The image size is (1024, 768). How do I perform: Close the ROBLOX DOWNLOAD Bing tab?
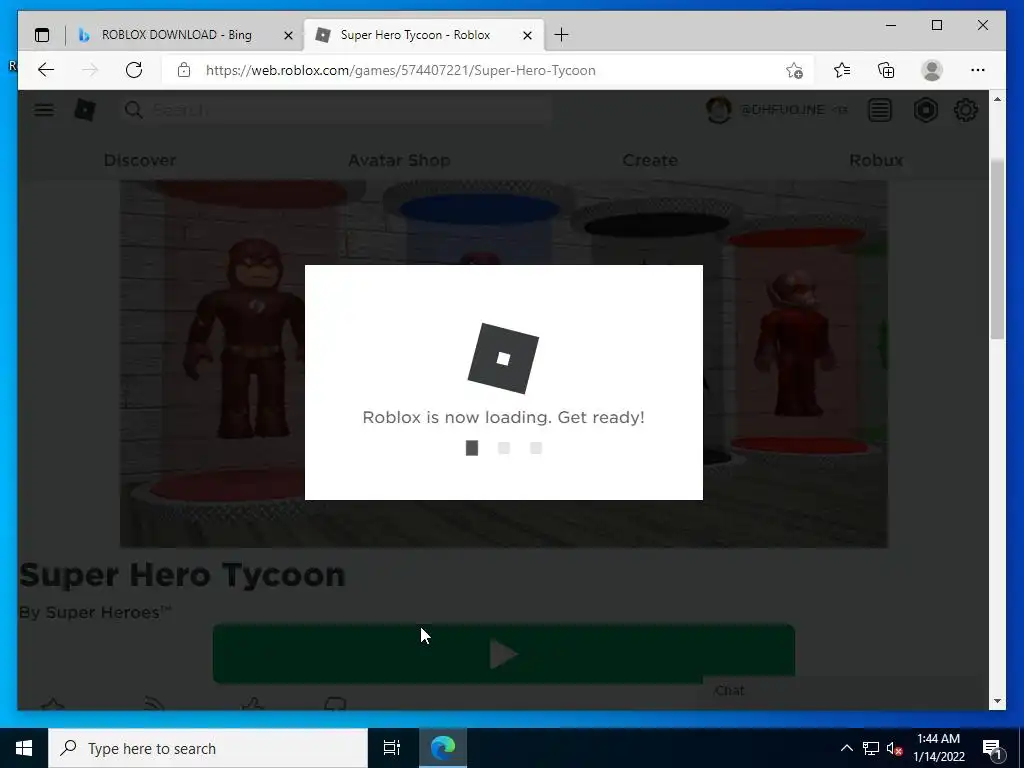click(x=288, y=35)
